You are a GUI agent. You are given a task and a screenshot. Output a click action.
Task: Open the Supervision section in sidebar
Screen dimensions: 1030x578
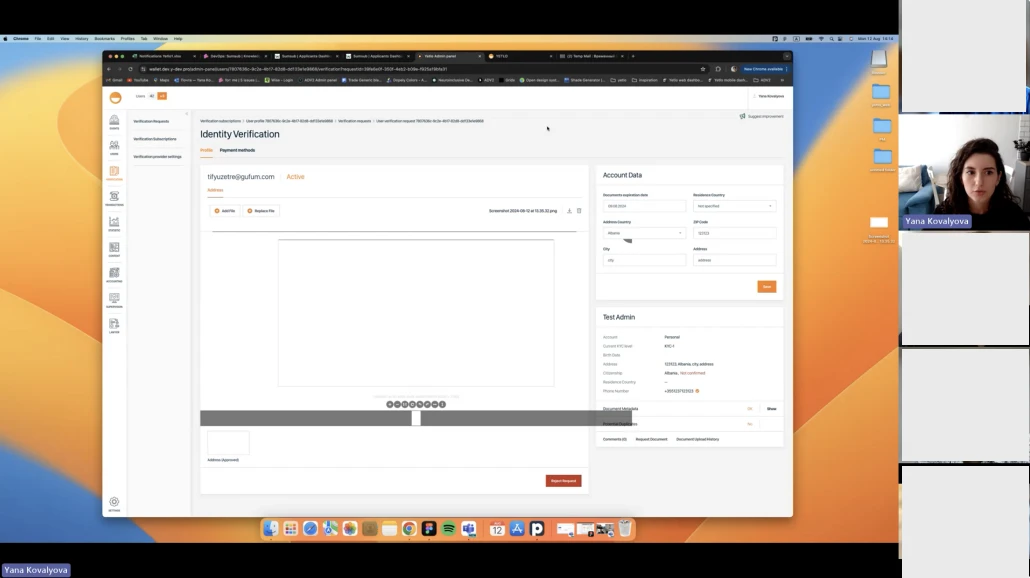point(114,300)
